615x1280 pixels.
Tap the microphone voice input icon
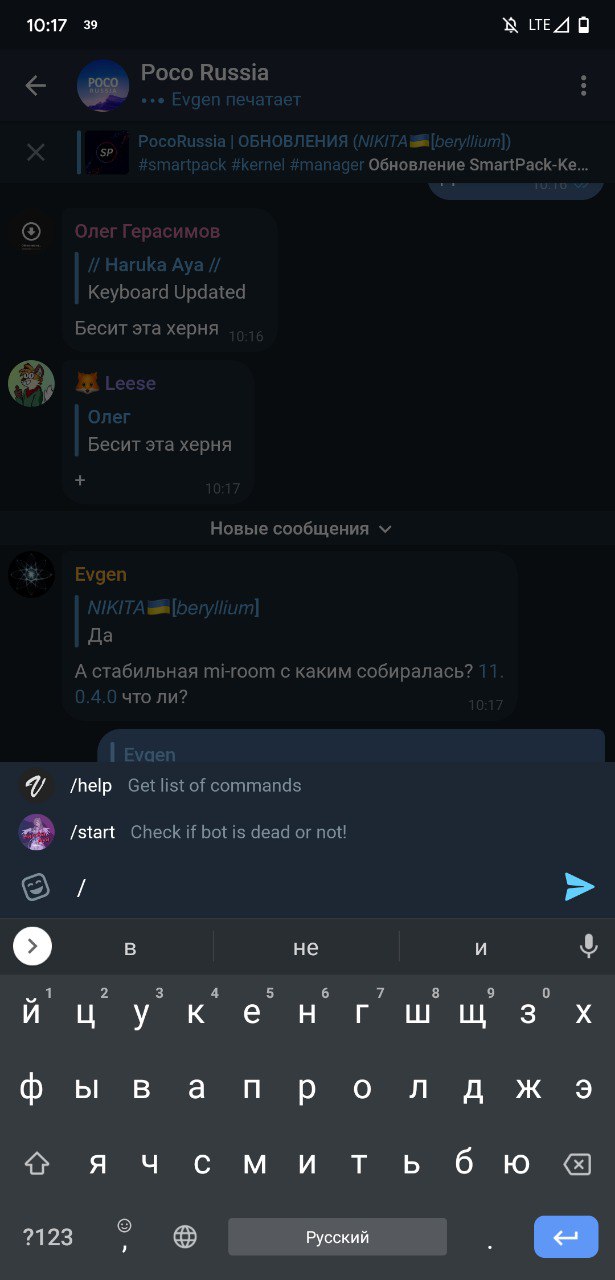[x=588, y=946]
